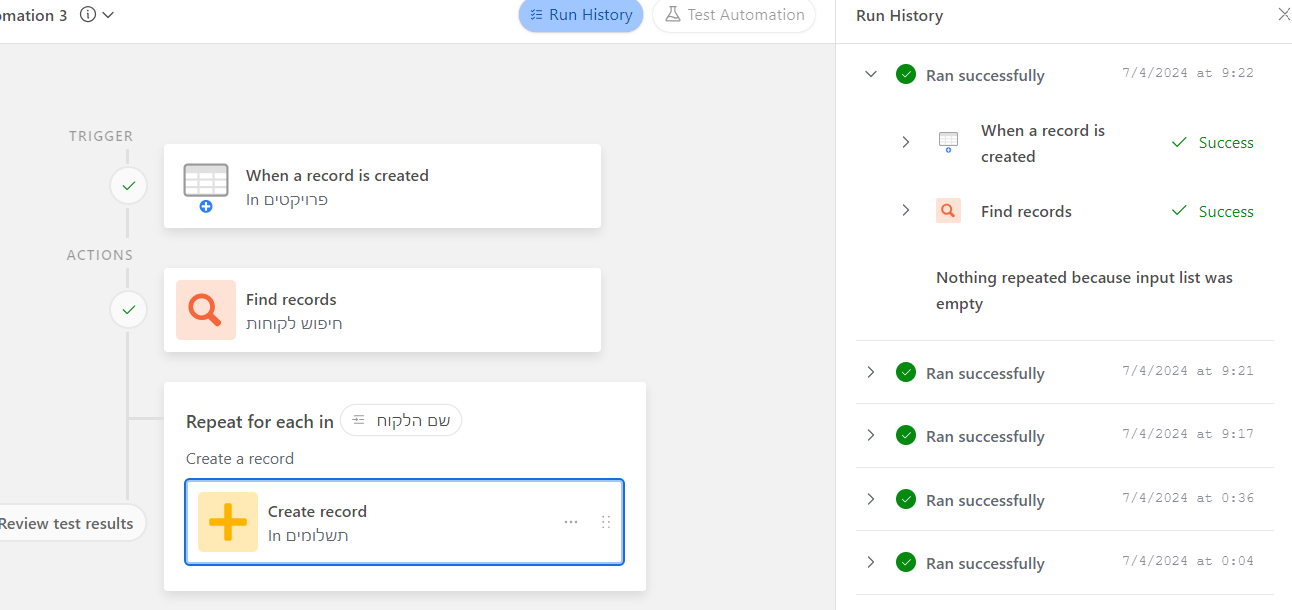1292x610 pixels.
Task: Click the trigger icon in Run History
Action: click(x=948, y=142)
